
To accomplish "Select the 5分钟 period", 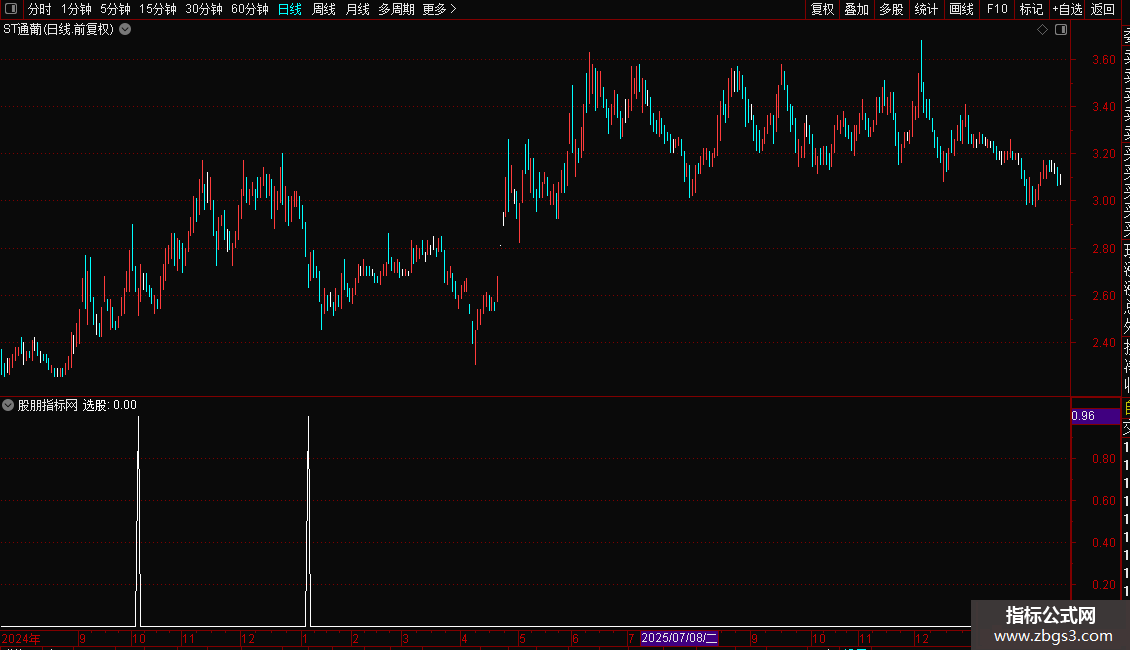I will click(115, 9).
